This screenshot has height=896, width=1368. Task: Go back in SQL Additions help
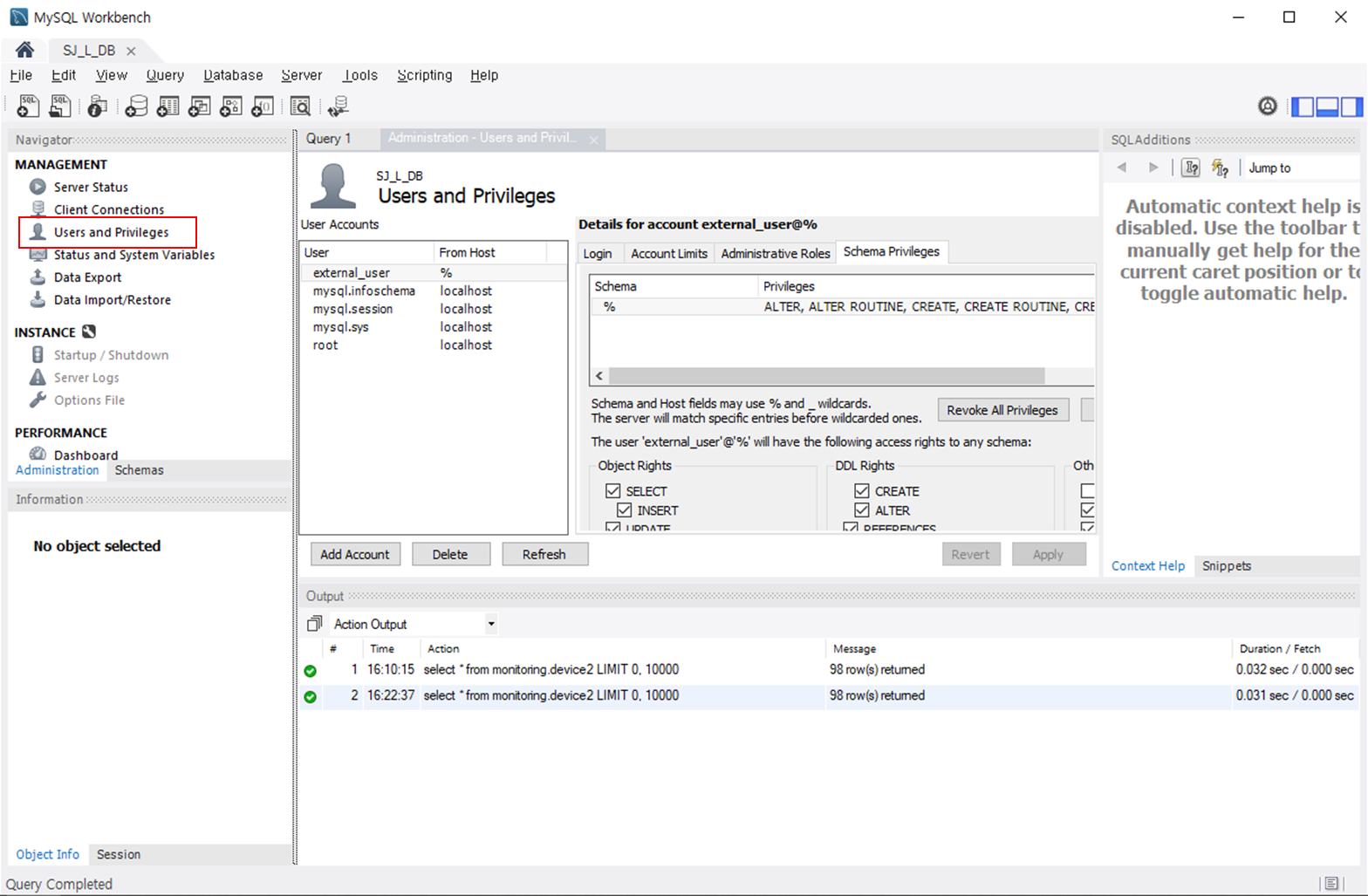(x=1122, y=168)
